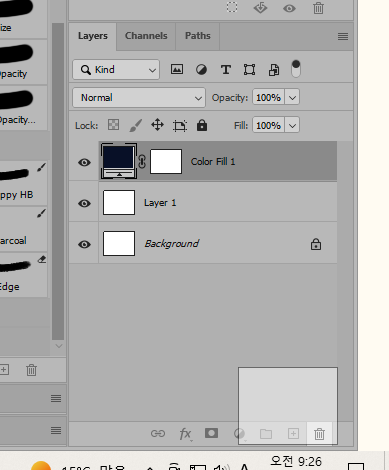Select the Layer 1 name
Viewport: 389px width, 470px height.
click(160, 203)
